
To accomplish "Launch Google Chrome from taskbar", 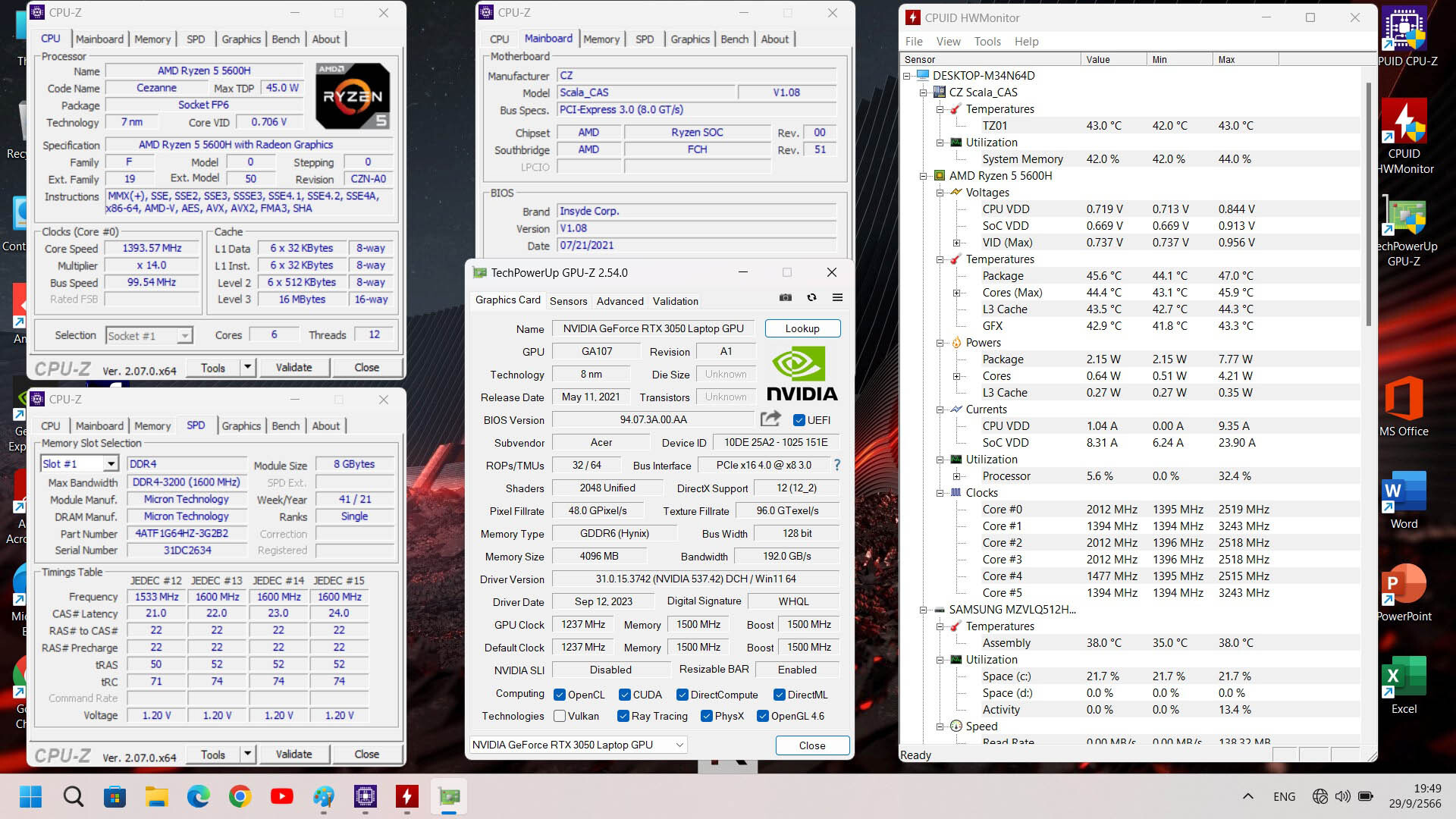I will tap(240, 796).
